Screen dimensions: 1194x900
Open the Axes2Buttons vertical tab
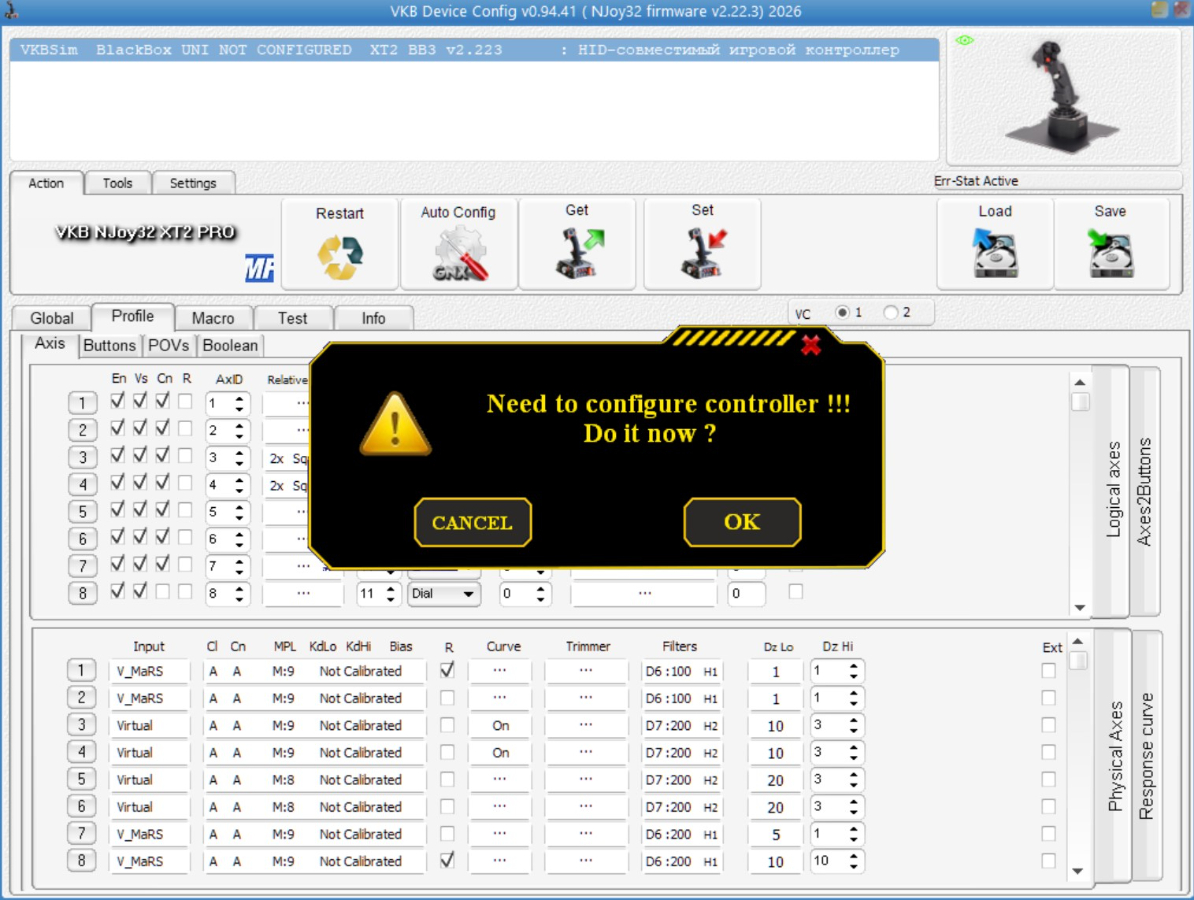(1144, 491)
